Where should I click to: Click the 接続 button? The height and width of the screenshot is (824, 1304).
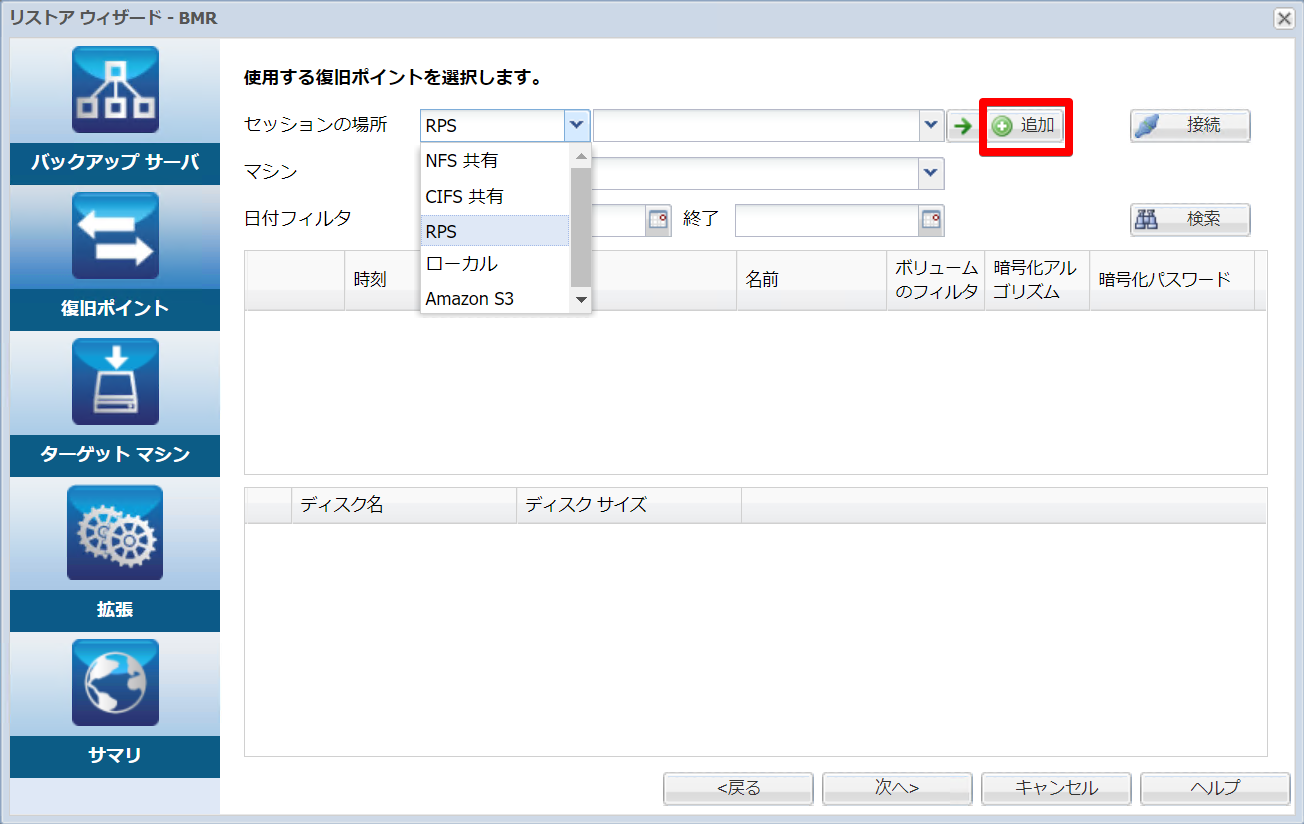(x=1190, y=126)
